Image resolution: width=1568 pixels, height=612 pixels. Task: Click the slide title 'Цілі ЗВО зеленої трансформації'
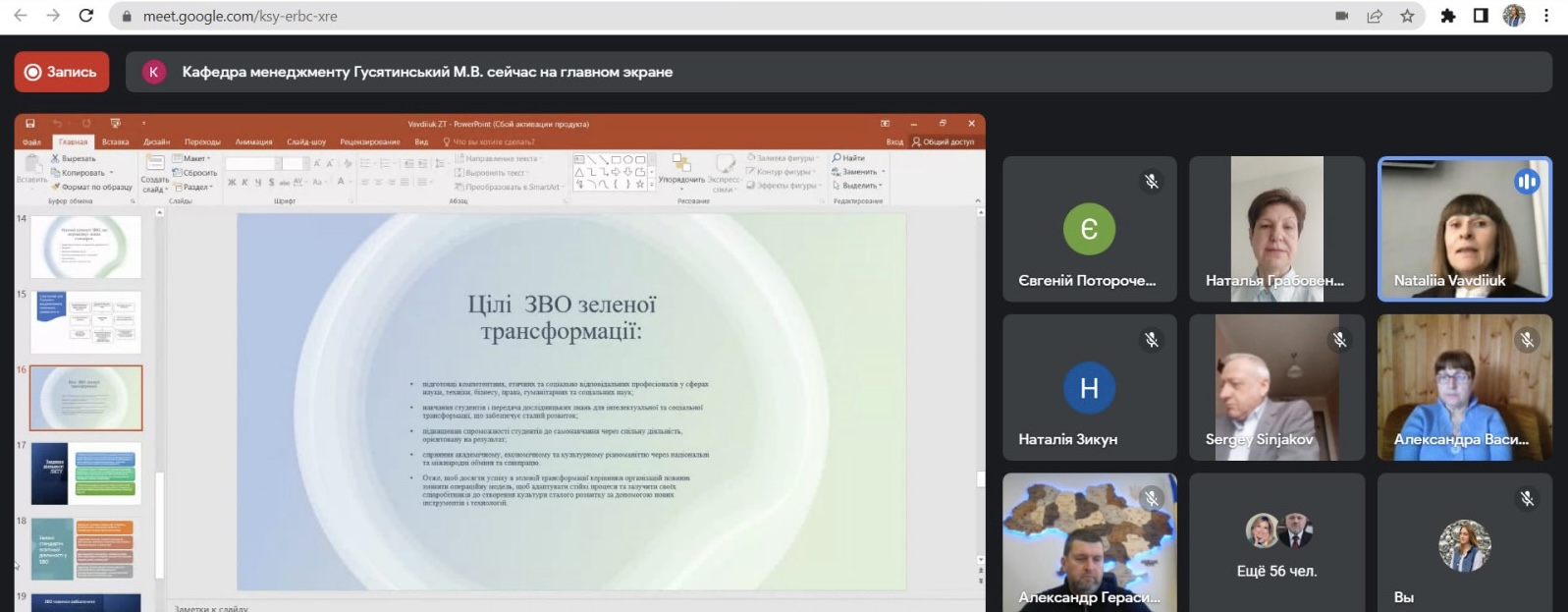(562, 317)
